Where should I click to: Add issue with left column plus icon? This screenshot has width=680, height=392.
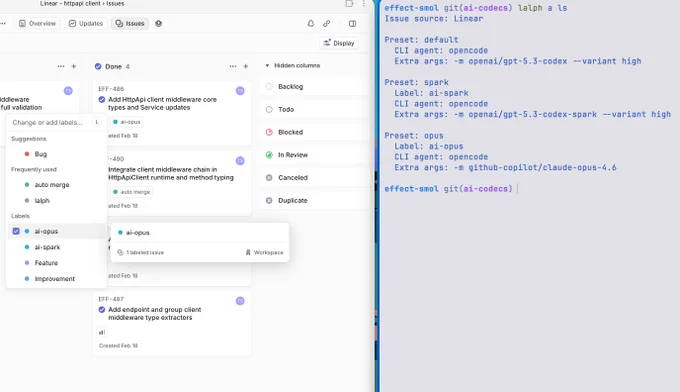click(74, 66)
